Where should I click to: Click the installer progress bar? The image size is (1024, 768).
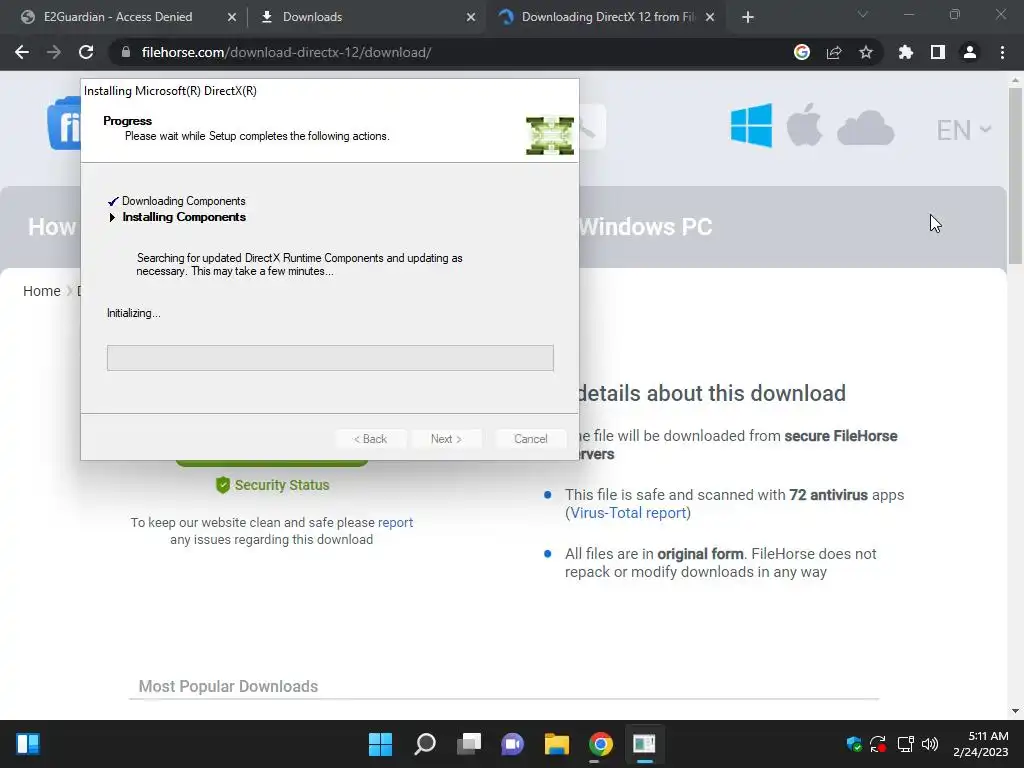tap(330, 358)
